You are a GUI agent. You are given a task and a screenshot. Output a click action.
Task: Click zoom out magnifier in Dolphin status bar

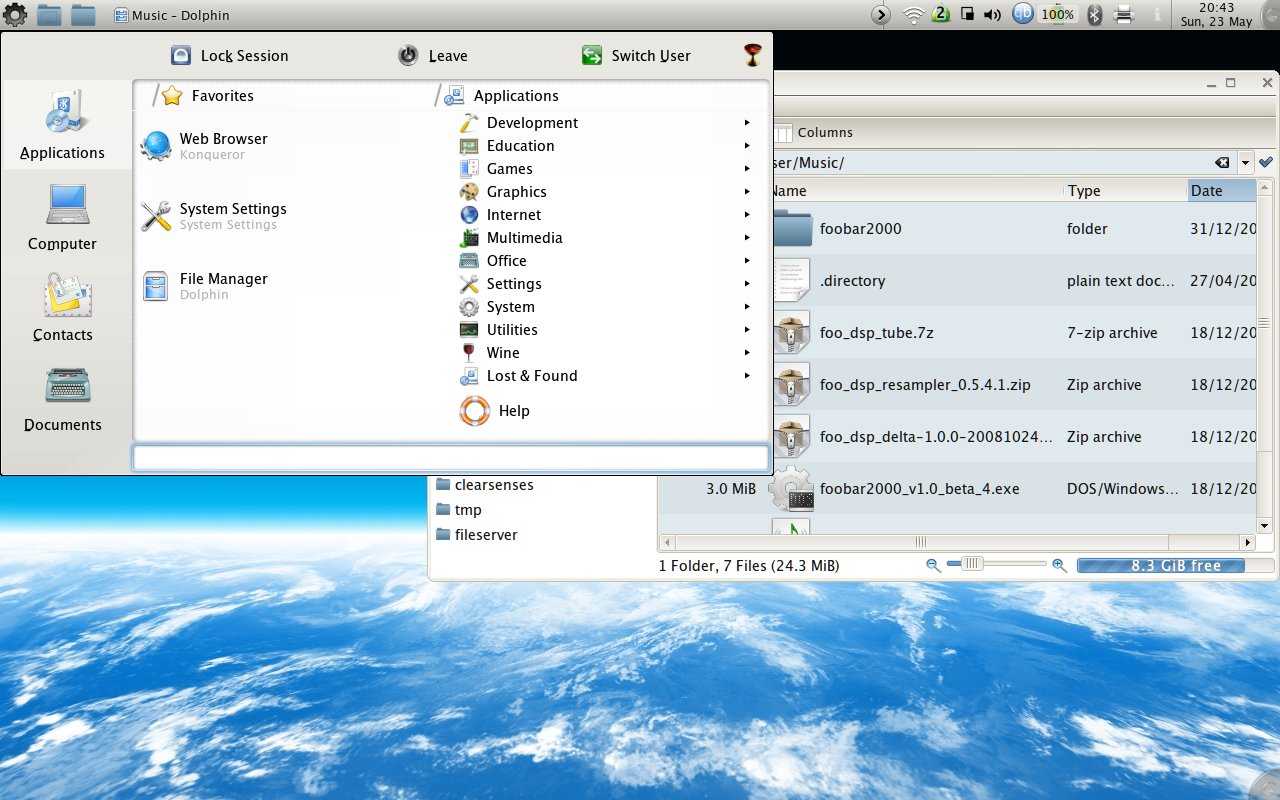click(933, 565)
